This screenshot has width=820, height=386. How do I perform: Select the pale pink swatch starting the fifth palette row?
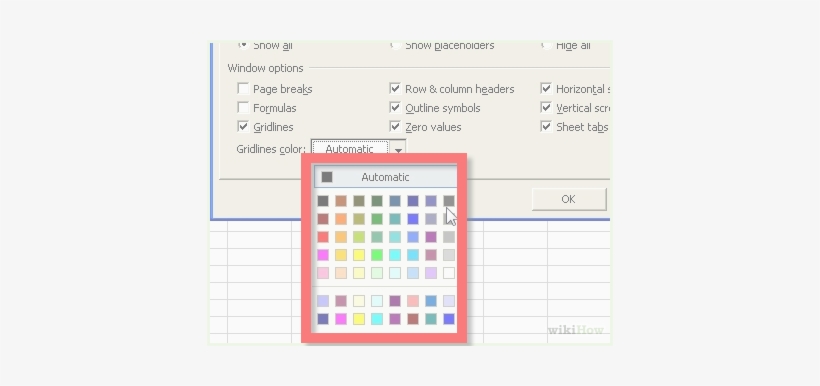pyautogui.click(x=323, y=273)
